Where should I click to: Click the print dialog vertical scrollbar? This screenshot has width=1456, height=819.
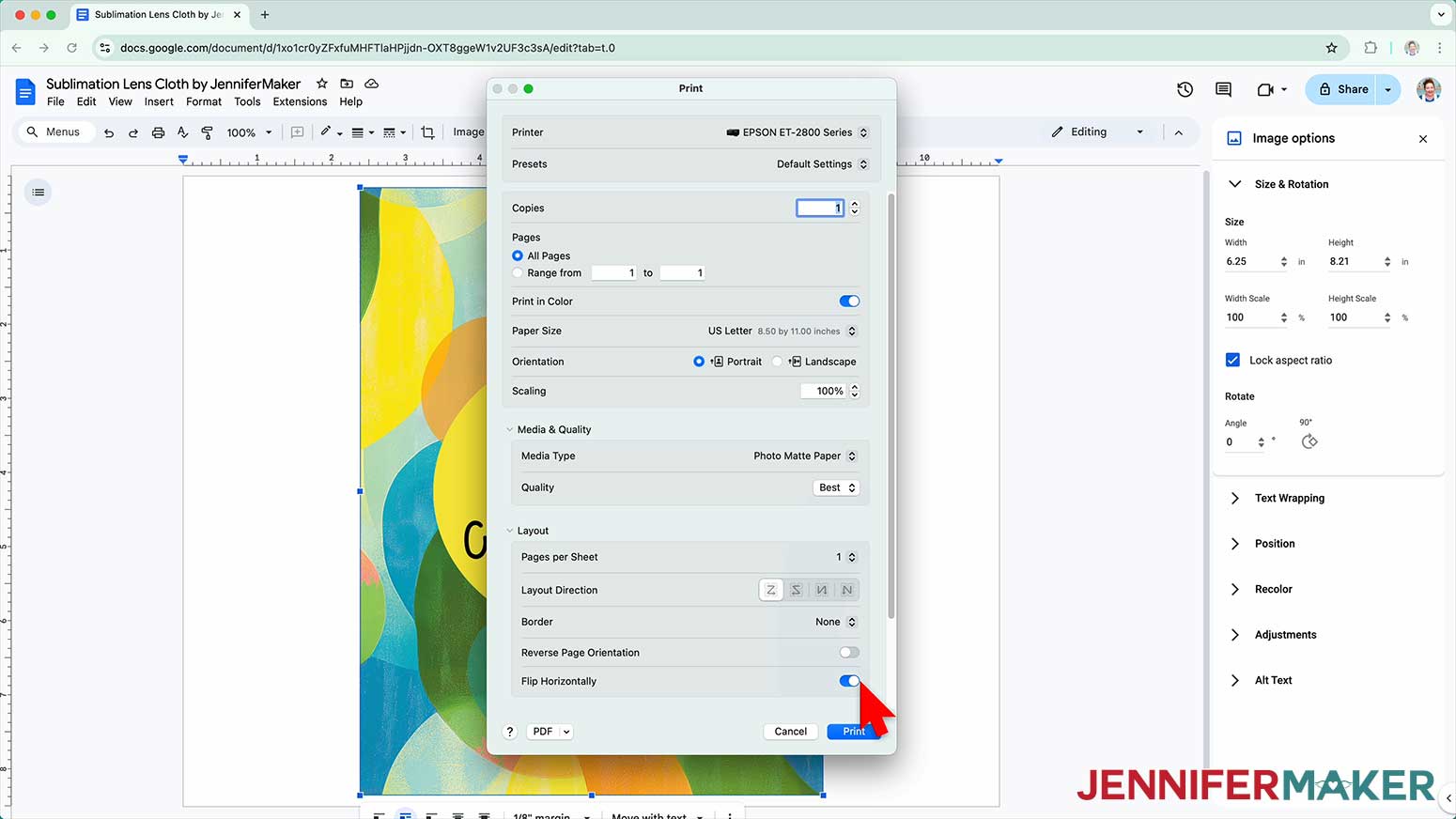point(891,406)
